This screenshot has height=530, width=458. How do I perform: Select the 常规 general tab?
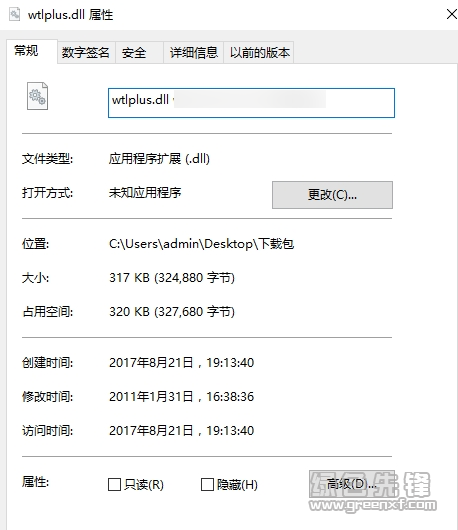(32, 51)
